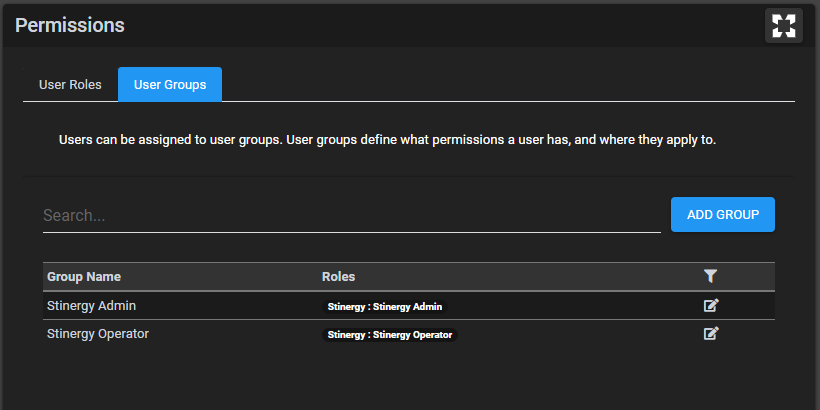The width and height of the screenshot is (820, 410).
Task: Click the Permissions panel title
Action: 70,25
